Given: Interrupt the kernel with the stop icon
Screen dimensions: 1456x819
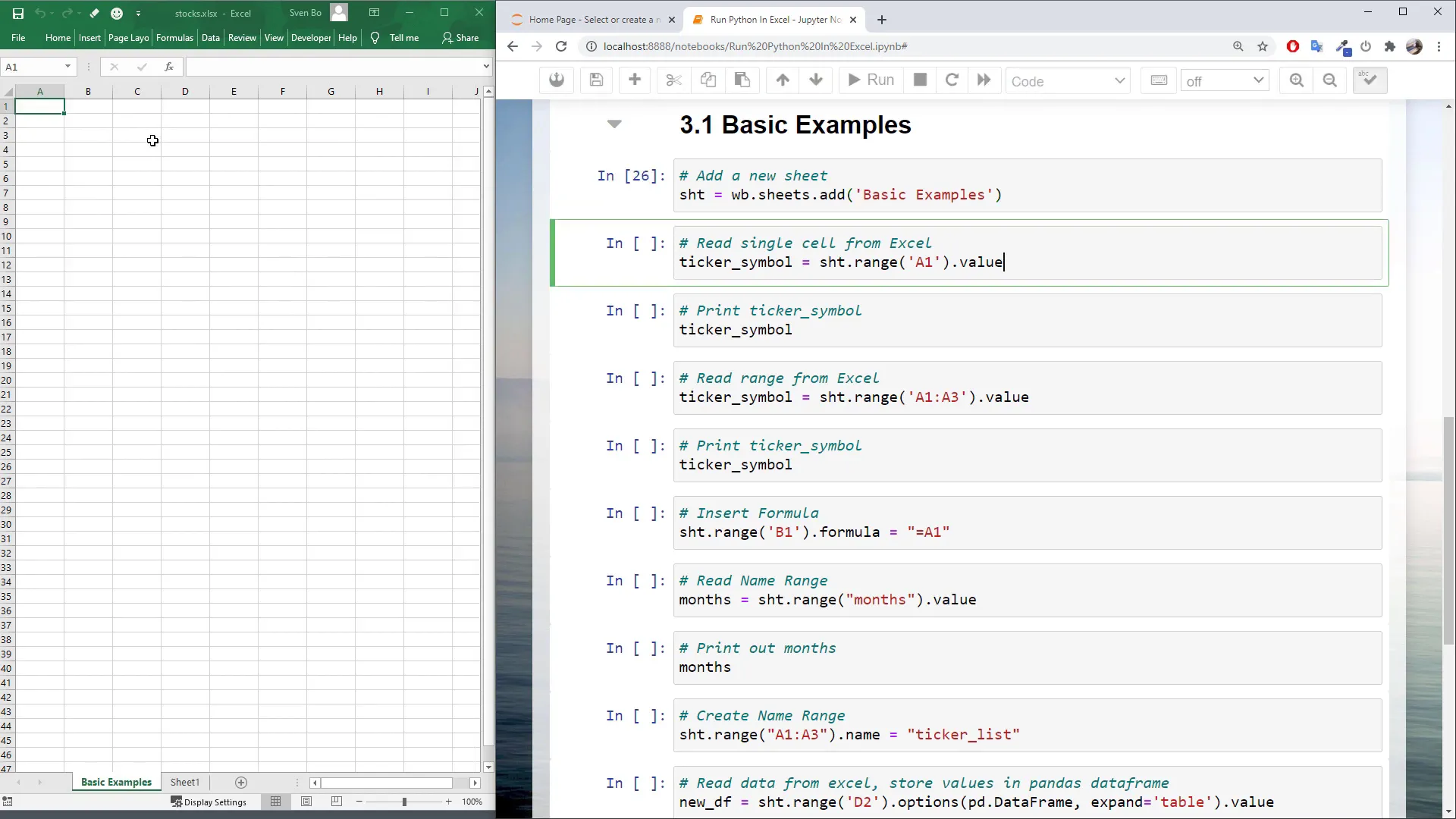Looking at the screenshot, I should pyautogui.click(x=919, y=80).
